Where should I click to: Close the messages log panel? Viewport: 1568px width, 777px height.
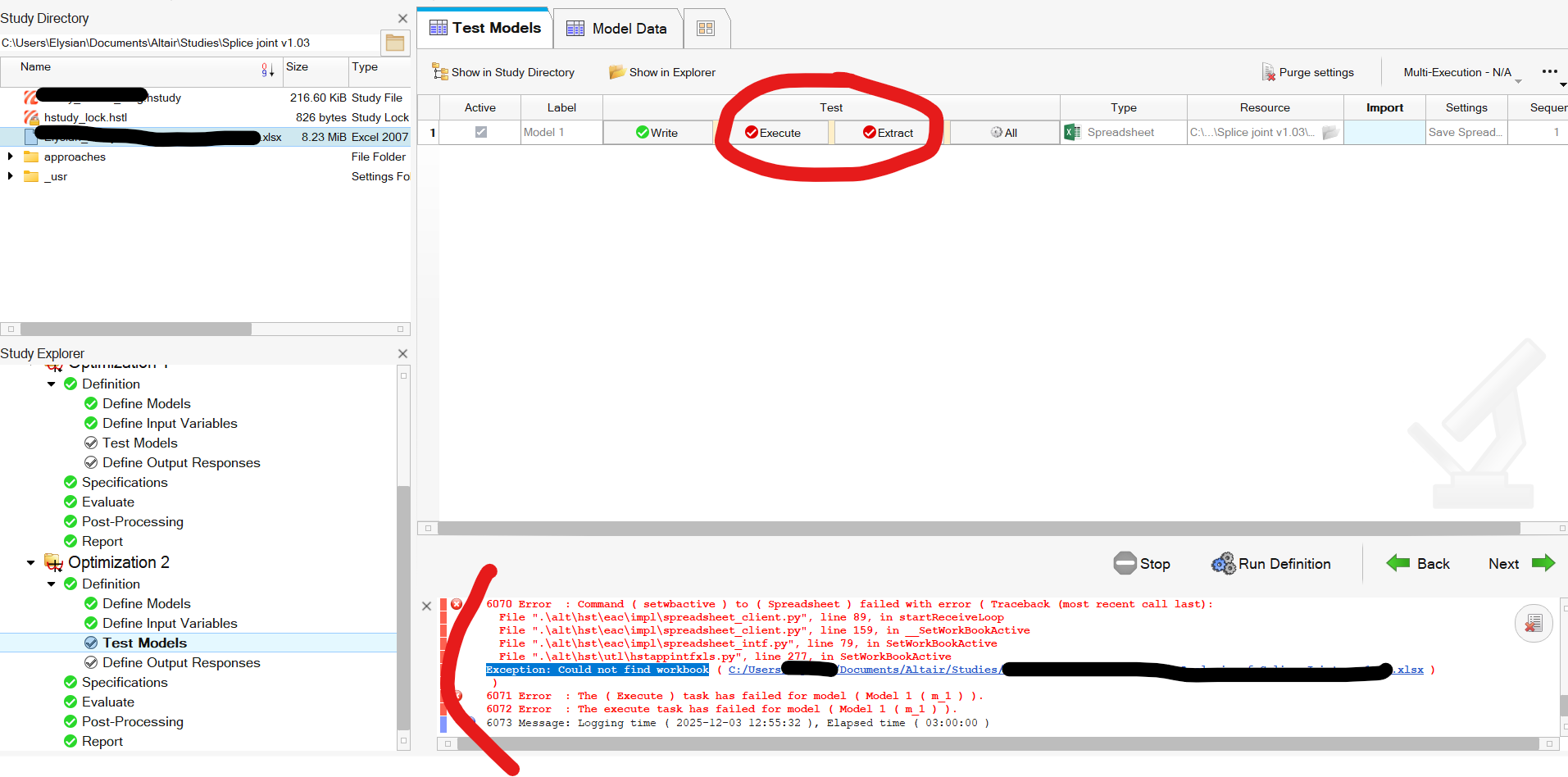pos(426,607)
